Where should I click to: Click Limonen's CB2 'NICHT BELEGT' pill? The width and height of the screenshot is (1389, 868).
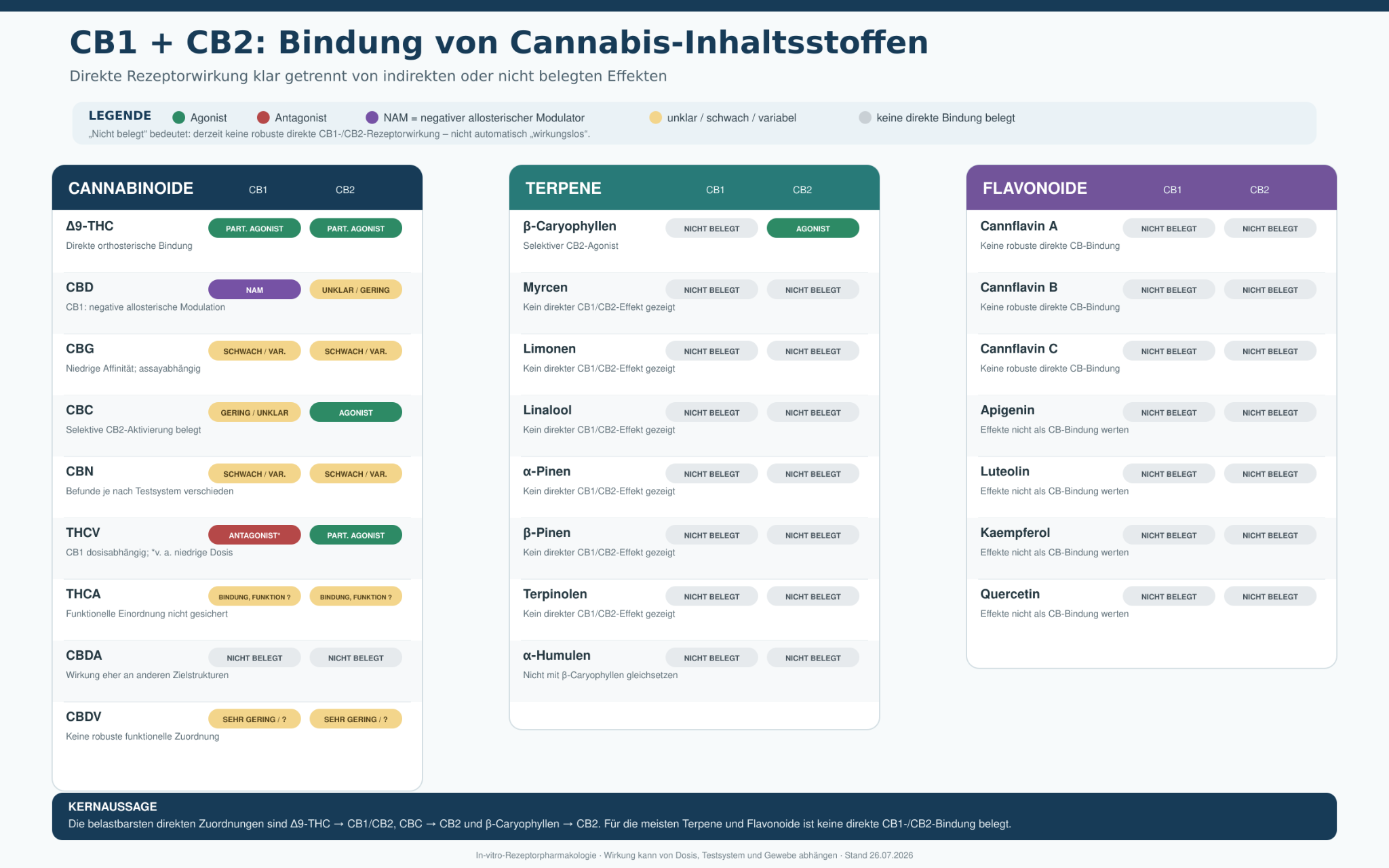pyautogui.click(x=813, y=351)
